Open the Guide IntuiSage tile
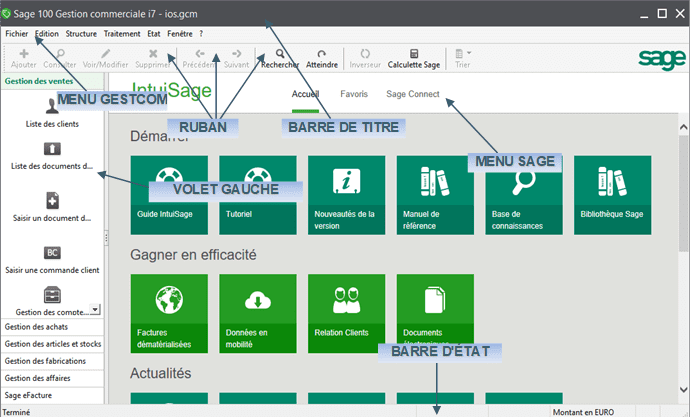 click(x=169, y=195)
